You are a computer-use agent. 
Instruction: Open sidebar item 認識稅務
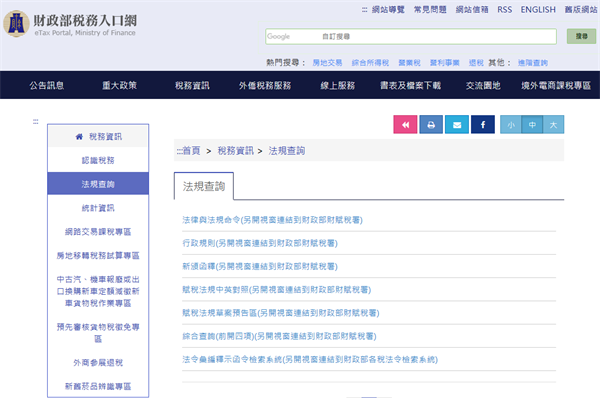click(98, 160)
